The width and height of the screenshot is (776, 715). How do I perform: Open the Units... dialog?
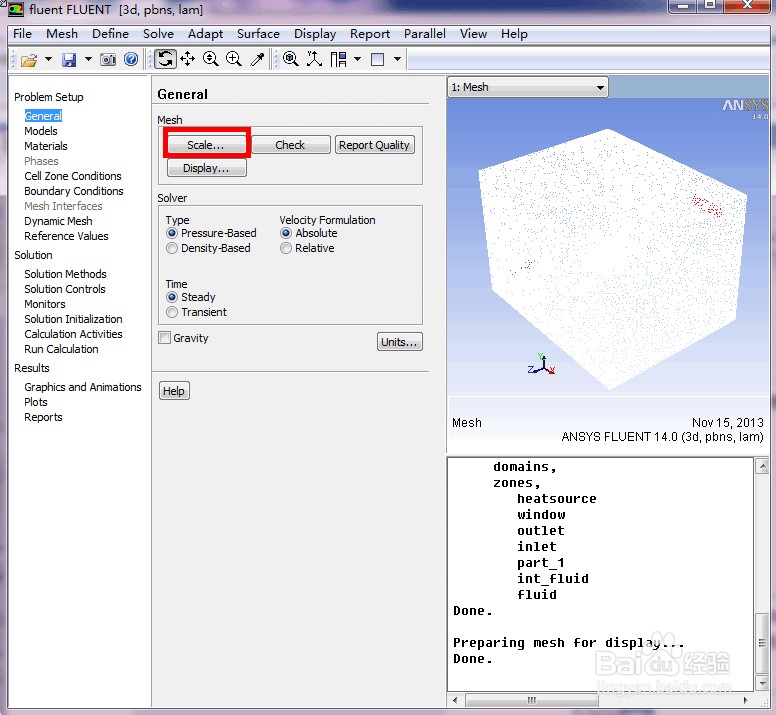[399, 342]
